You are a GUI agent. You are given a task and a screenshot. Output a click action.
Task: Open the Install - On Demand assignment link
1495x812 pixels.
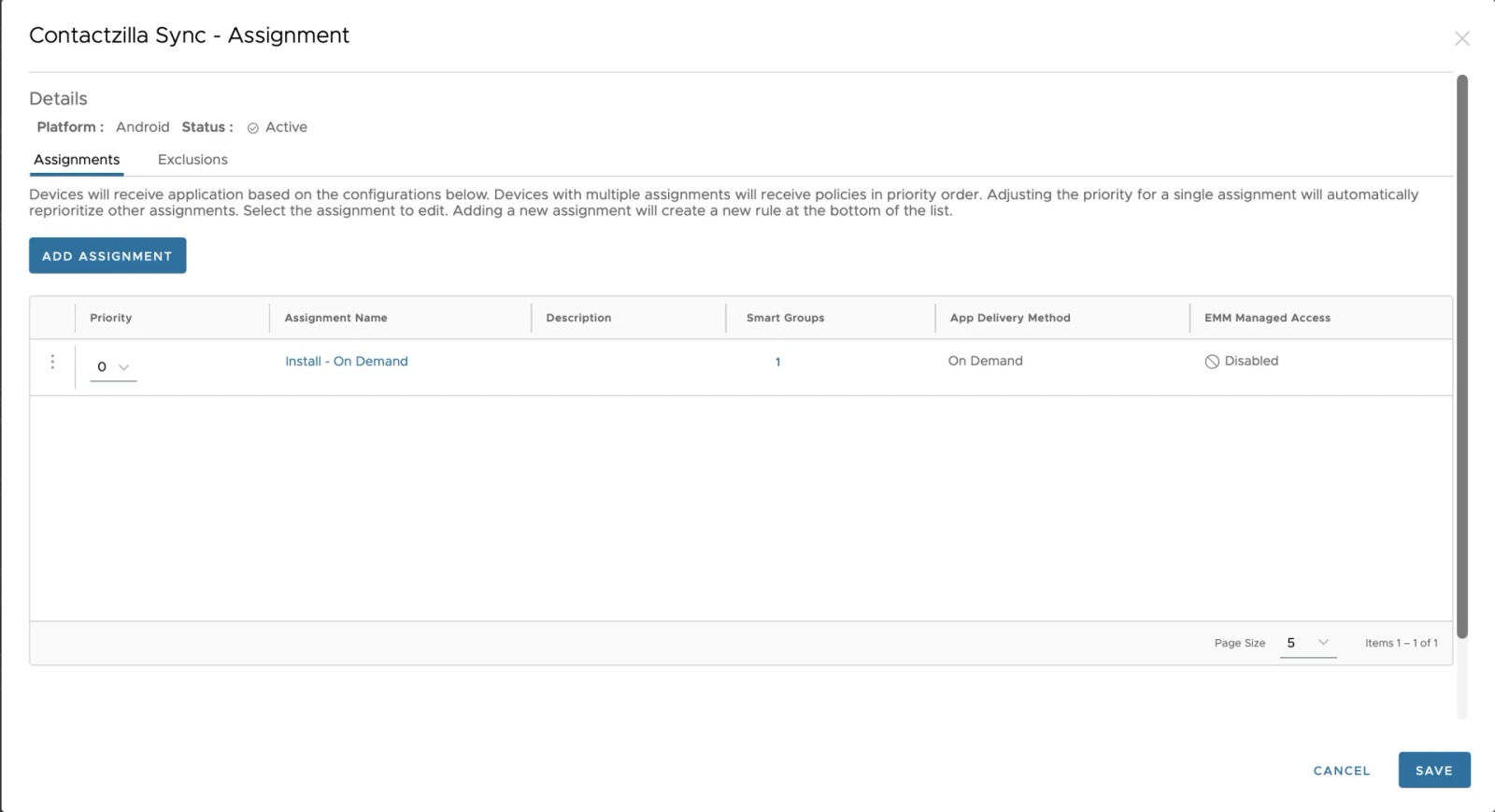pyautogui.click(x=347, y=362)
